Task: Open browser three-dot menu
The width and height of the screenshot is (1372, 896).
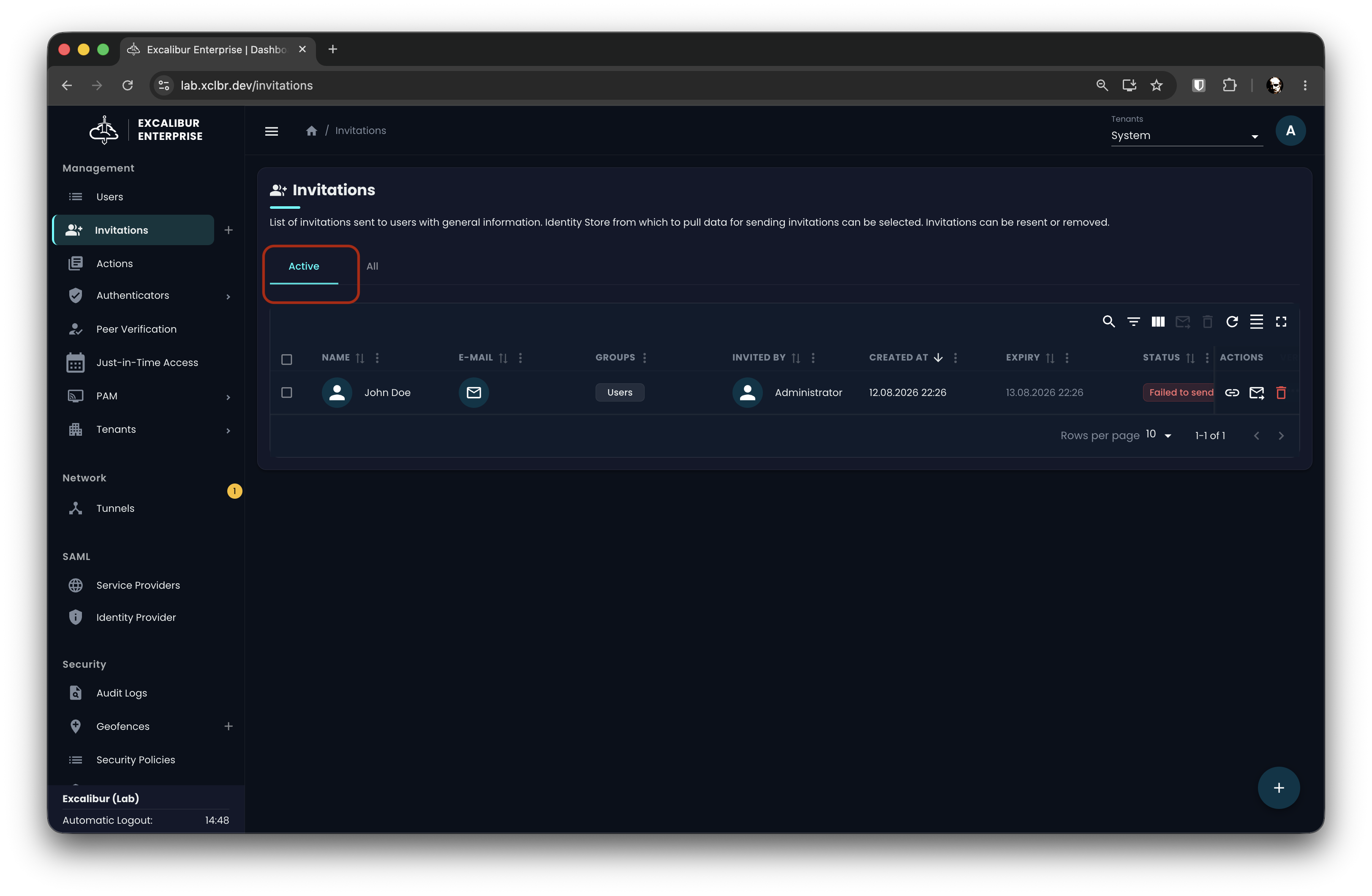Action: tap(1305, 85)
